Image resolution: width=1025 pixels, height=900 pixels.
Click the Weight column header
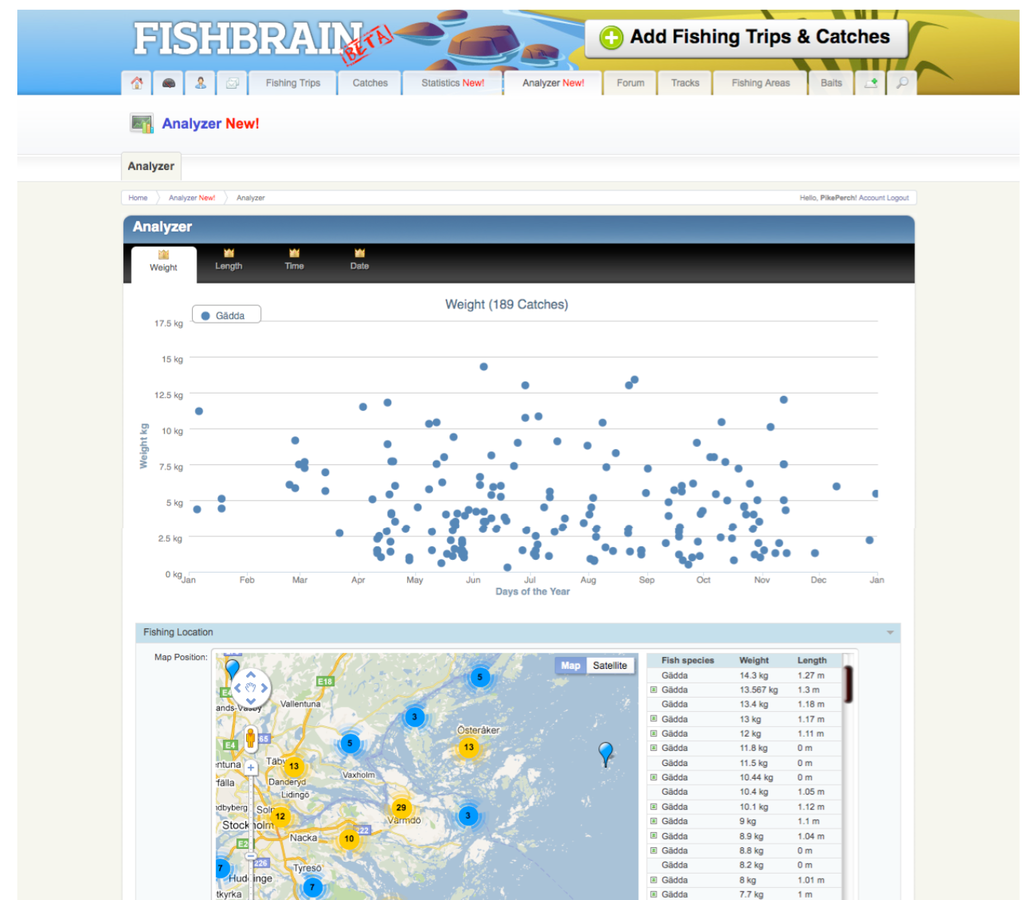[x=754, y=660]
